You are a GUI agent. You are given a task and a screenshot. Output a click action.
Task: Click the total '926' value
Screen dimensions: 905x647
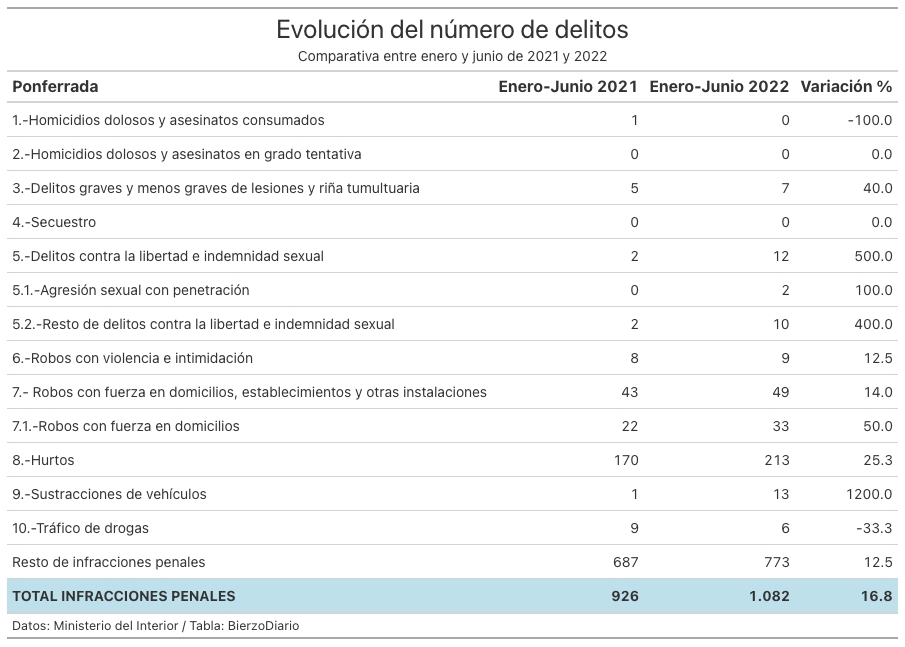click(625, 596)
